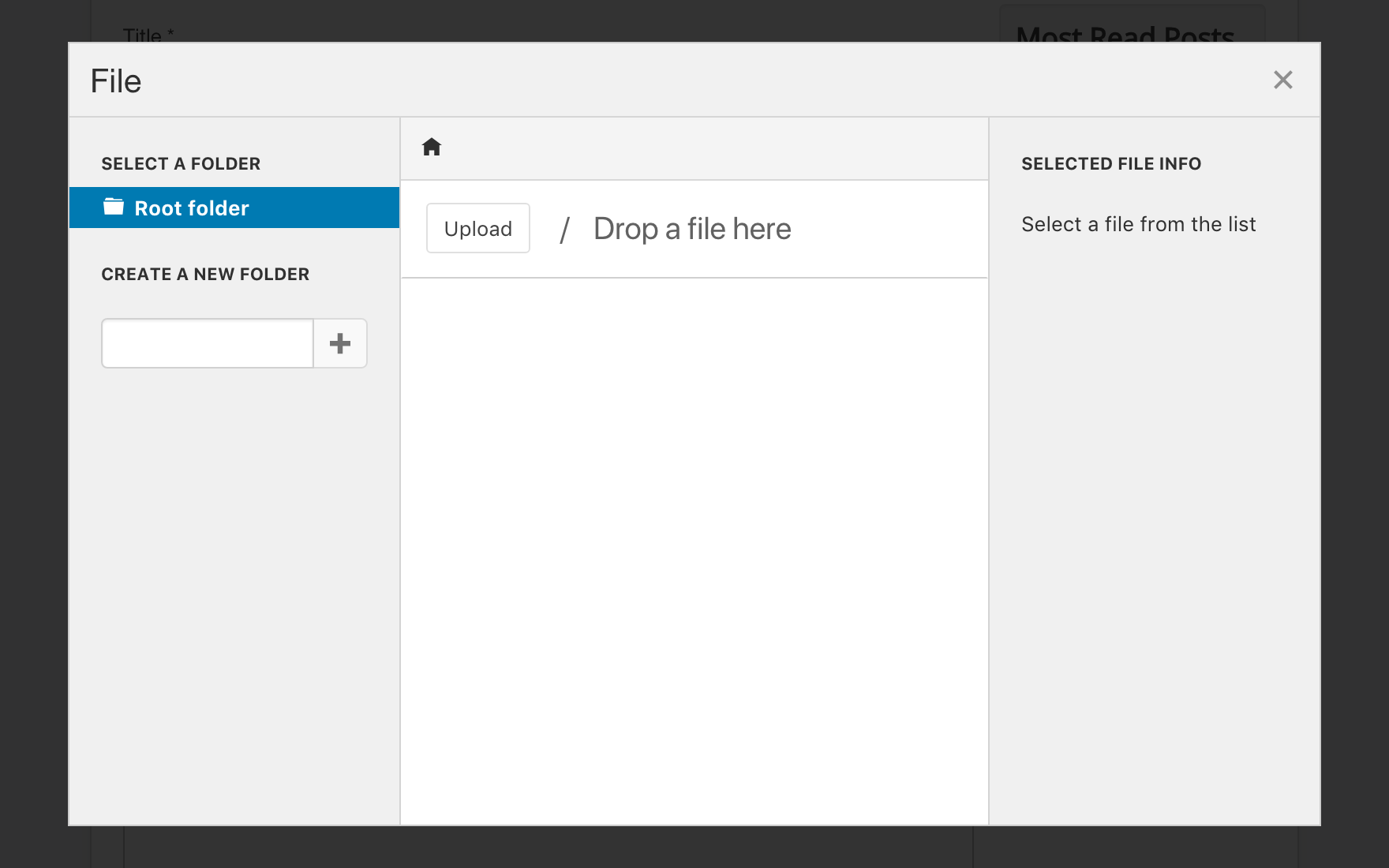Screen dimensions: 1389x868
Task: Click the 'SELECTED FILE INFO' heading
Action: click(1111, 163)
